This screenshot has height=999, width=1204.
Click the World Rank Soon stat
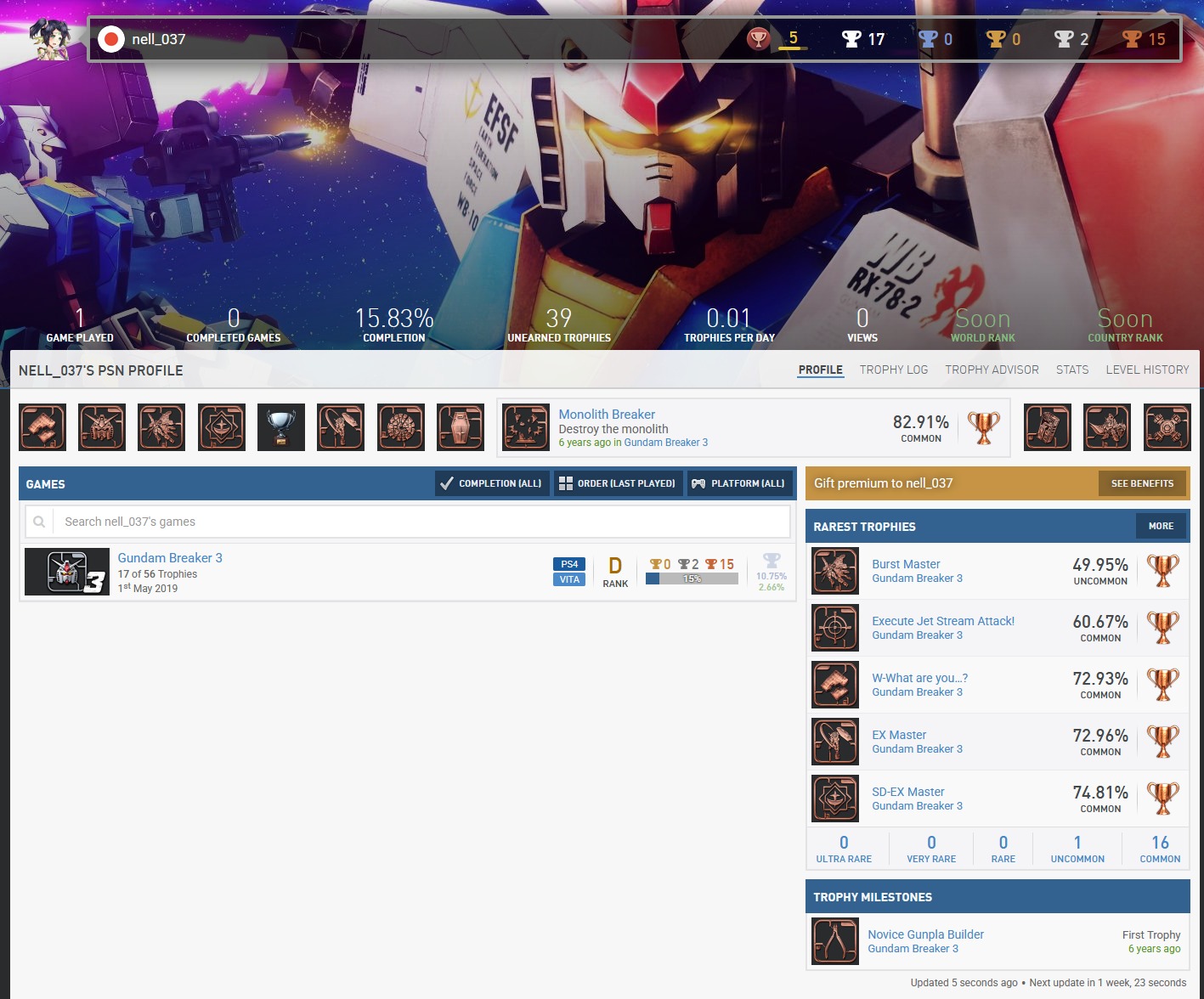[x=983, y=325]
